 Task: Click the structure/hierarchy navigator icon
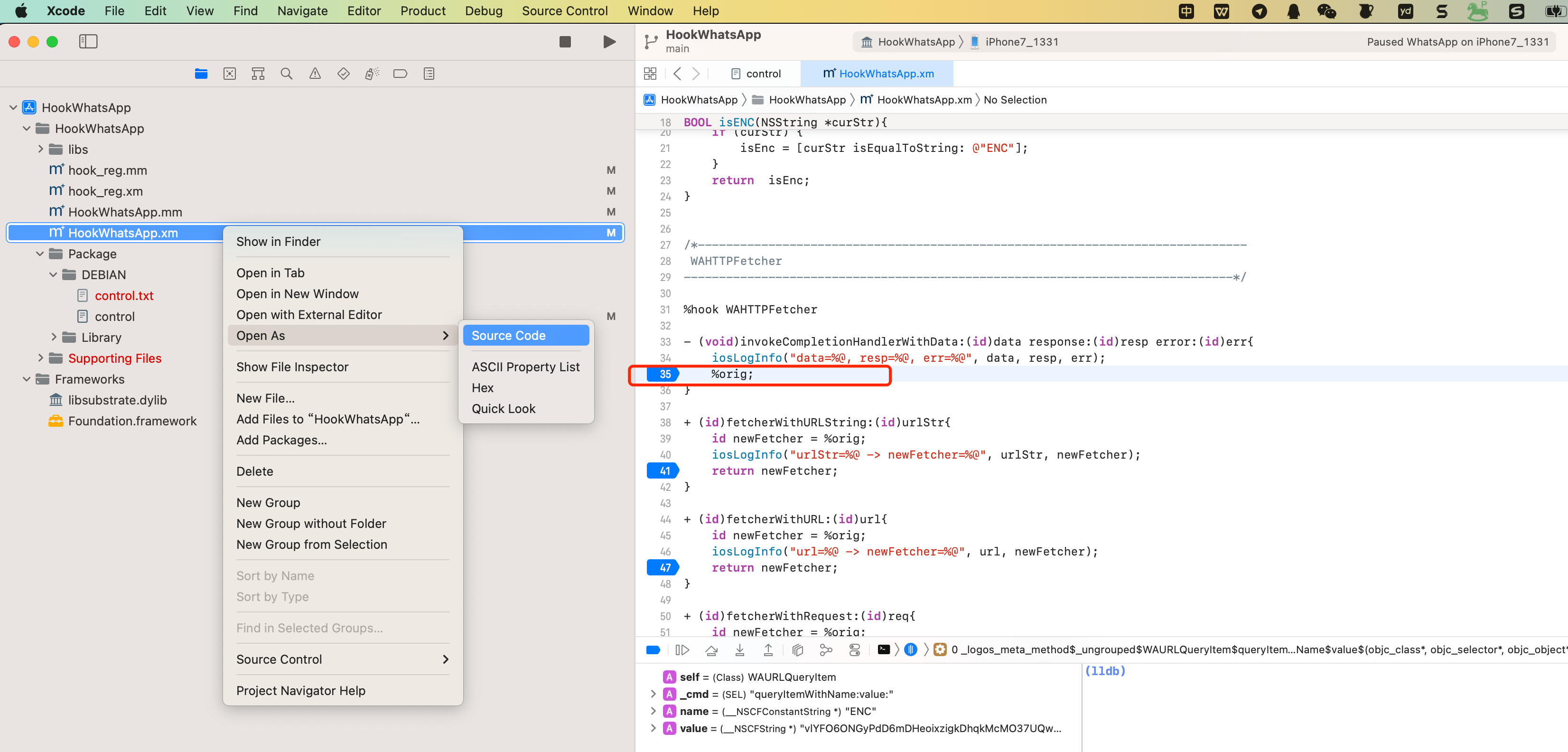pyautogui.click(x=258, y=73)
